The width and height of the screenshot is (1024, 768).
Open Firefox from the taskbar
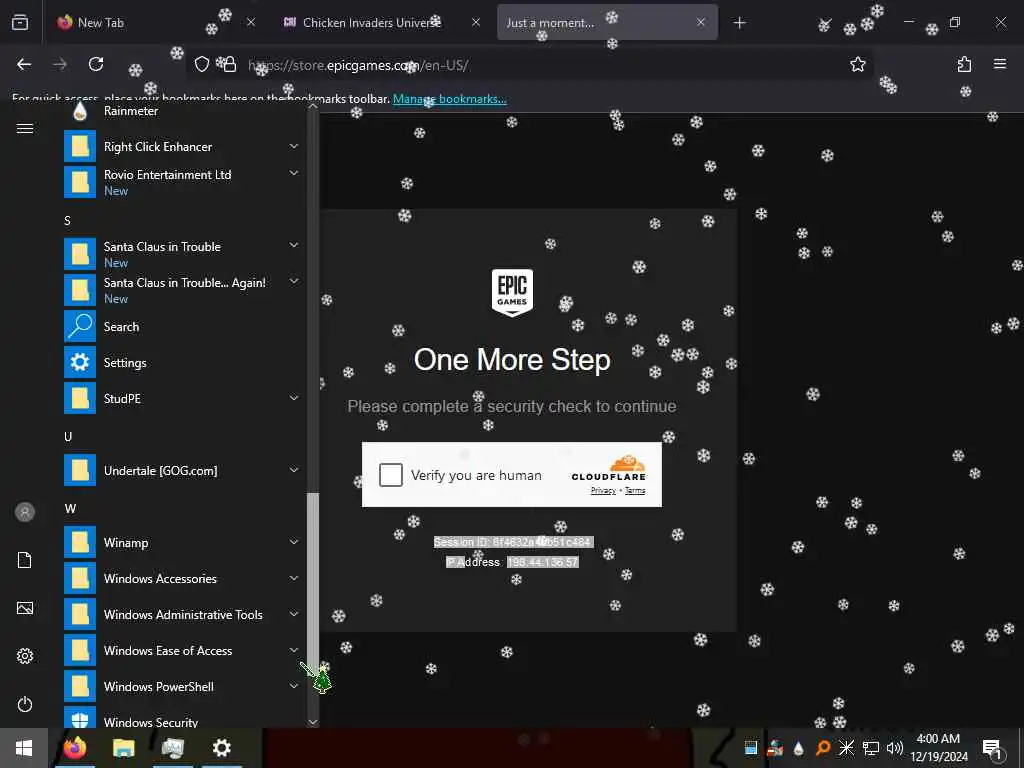pyautogui.click(x=74, y=748)
